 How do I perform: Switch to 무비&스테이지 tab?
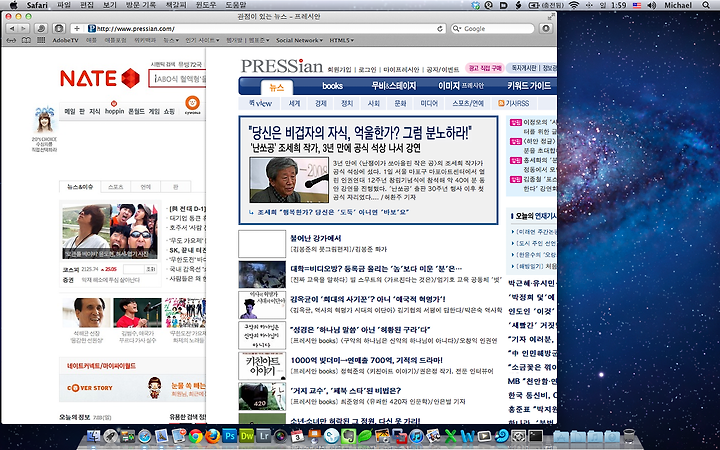coord(394,86)
